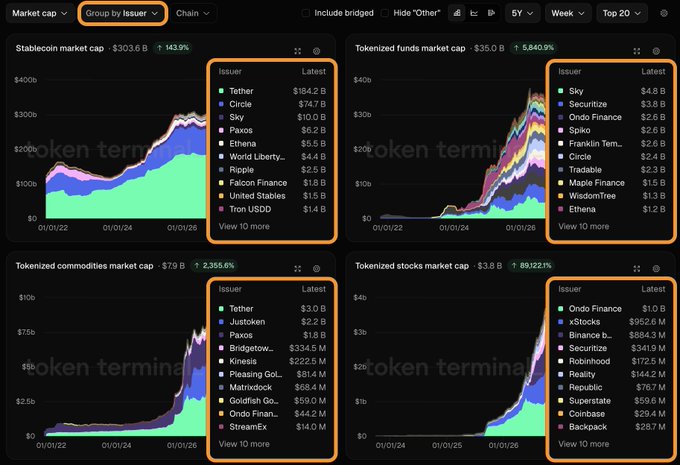
Task: Select Superstate row in stocks legend
Action: (x=611, y=401)
